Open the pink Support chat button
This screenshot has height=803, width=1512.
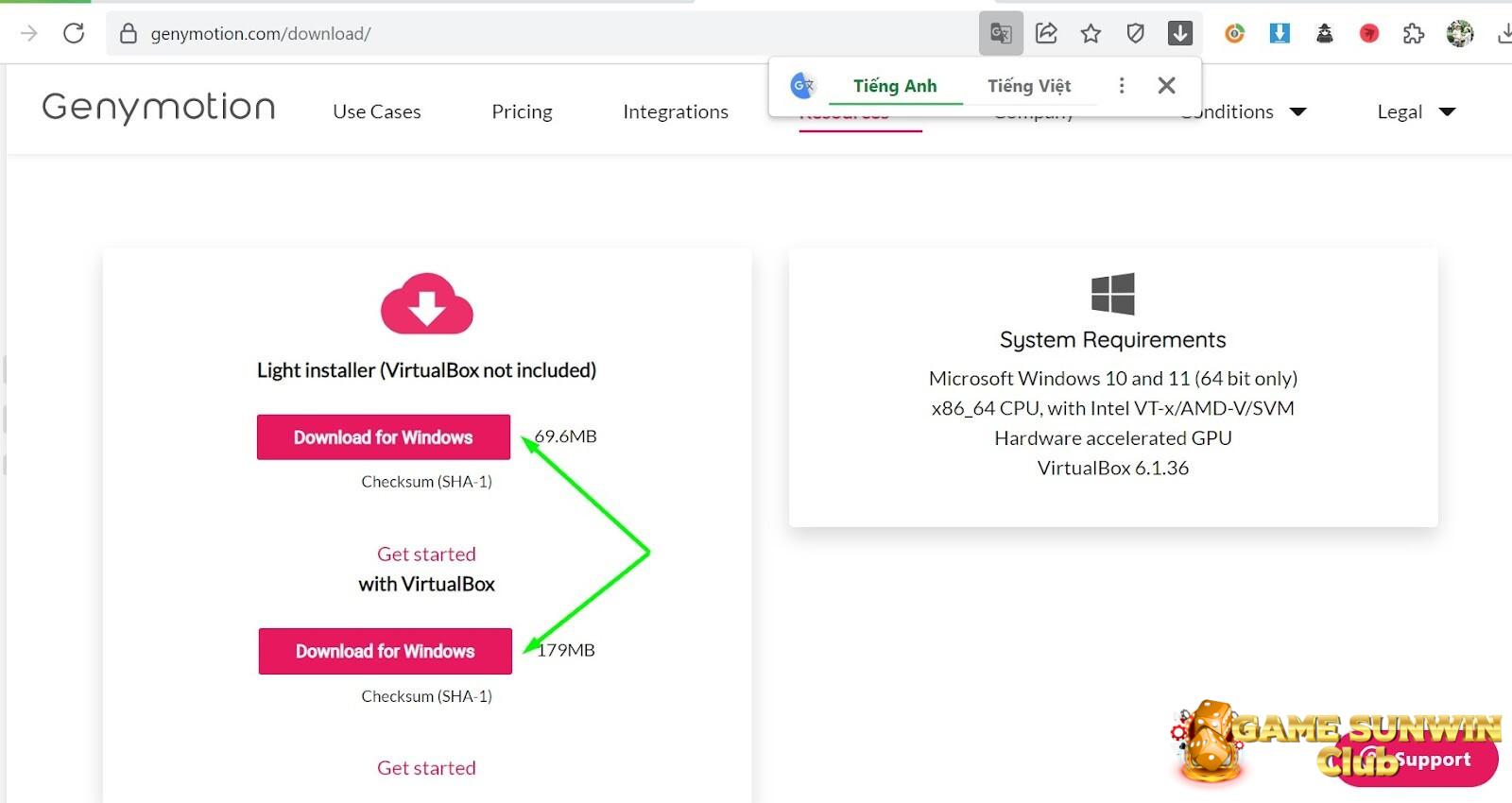click(1416, 760)
